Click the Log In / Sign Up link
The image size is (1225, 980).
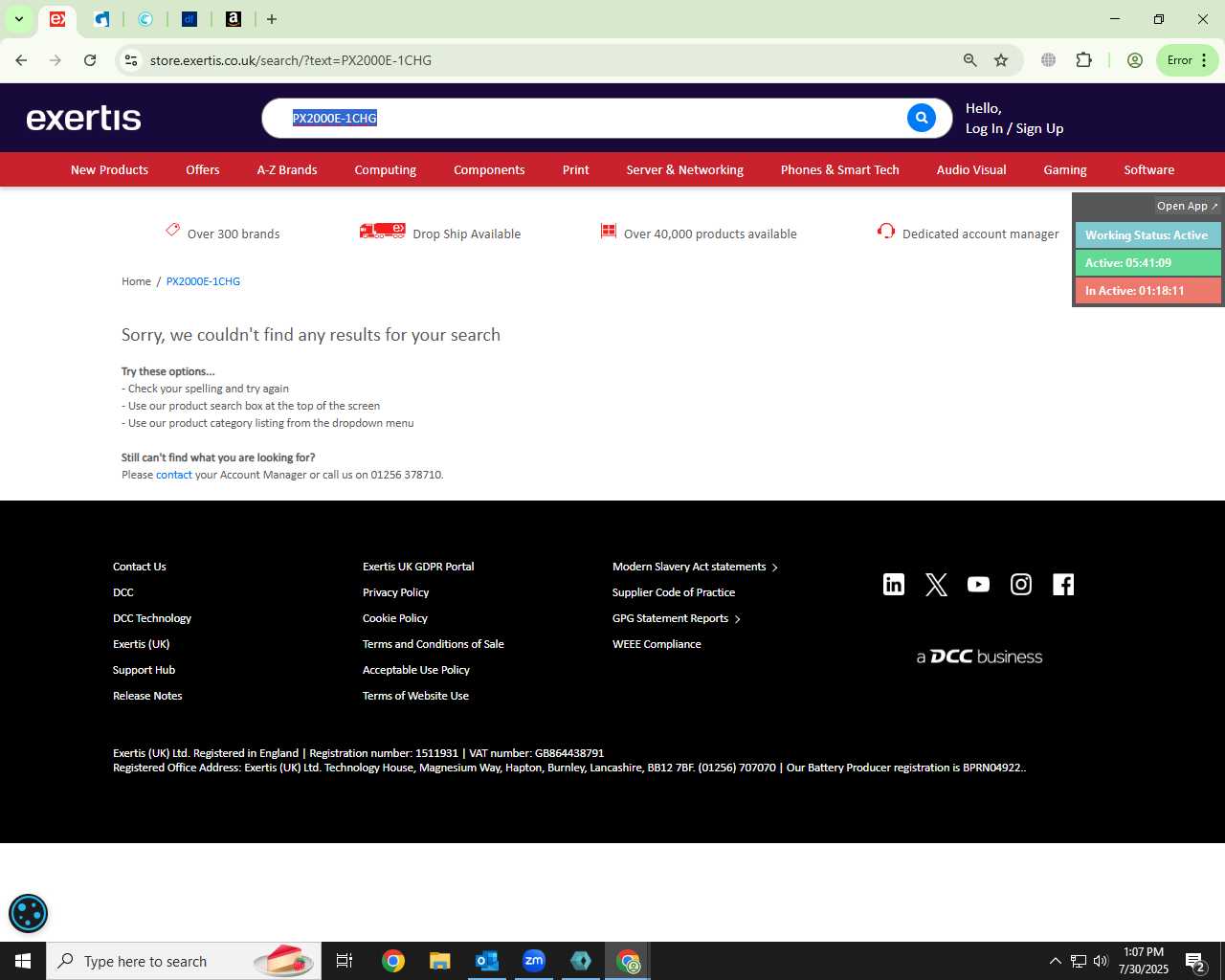click(x=1014, y=128)
